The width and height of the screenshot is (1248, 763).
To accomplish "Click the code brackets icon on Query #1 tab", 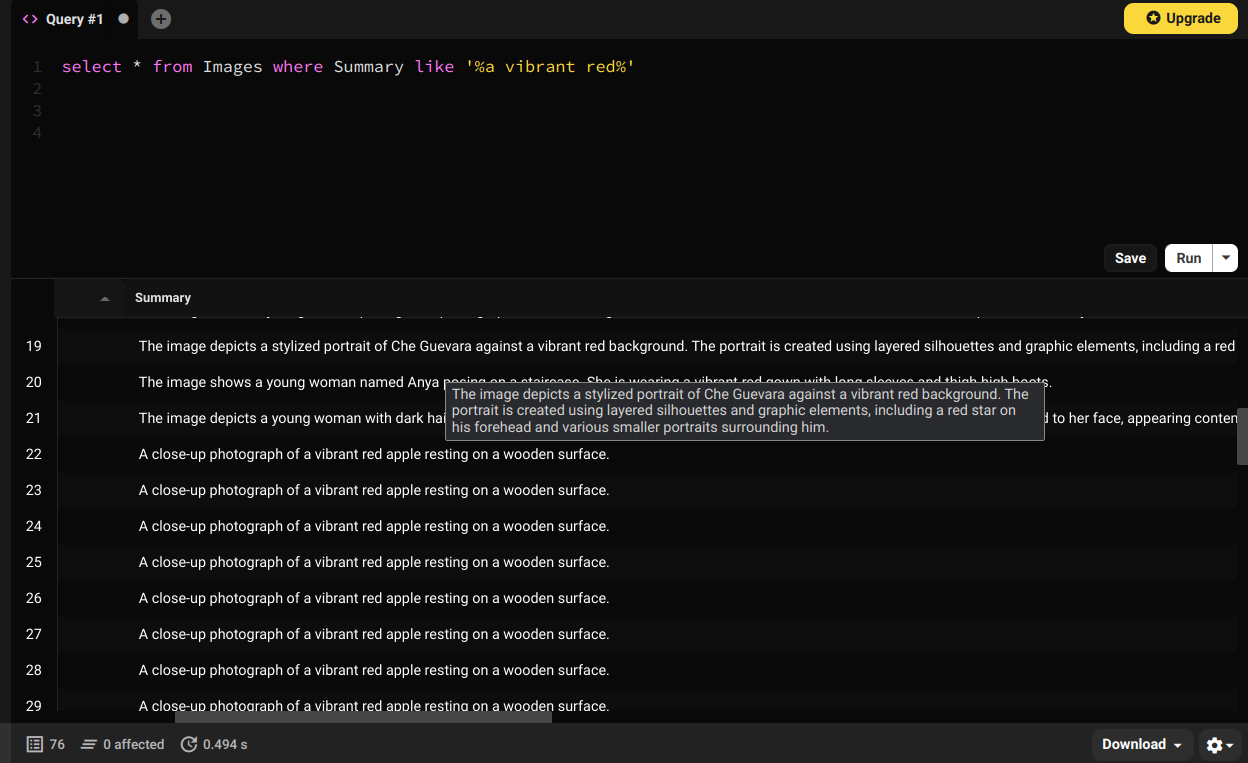I will [30, 19].
